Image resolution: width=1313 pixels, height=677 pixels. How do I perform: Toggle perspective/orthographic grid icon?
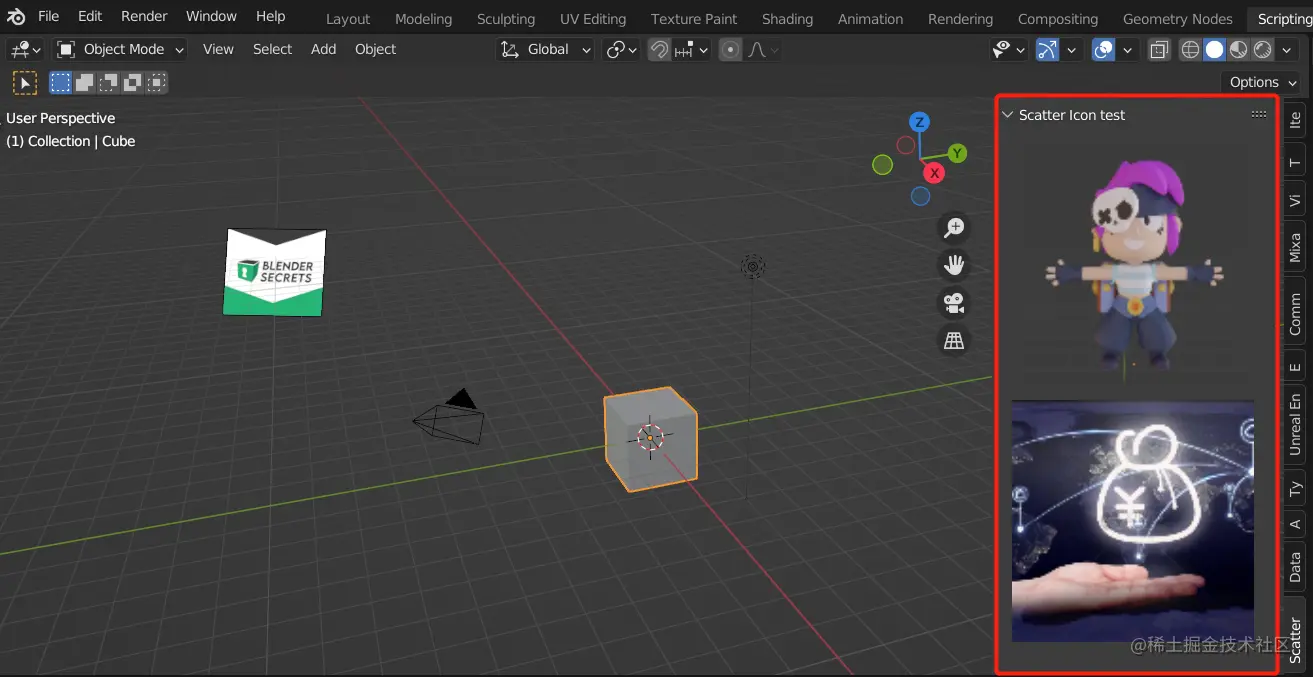[x=955, y=341]
